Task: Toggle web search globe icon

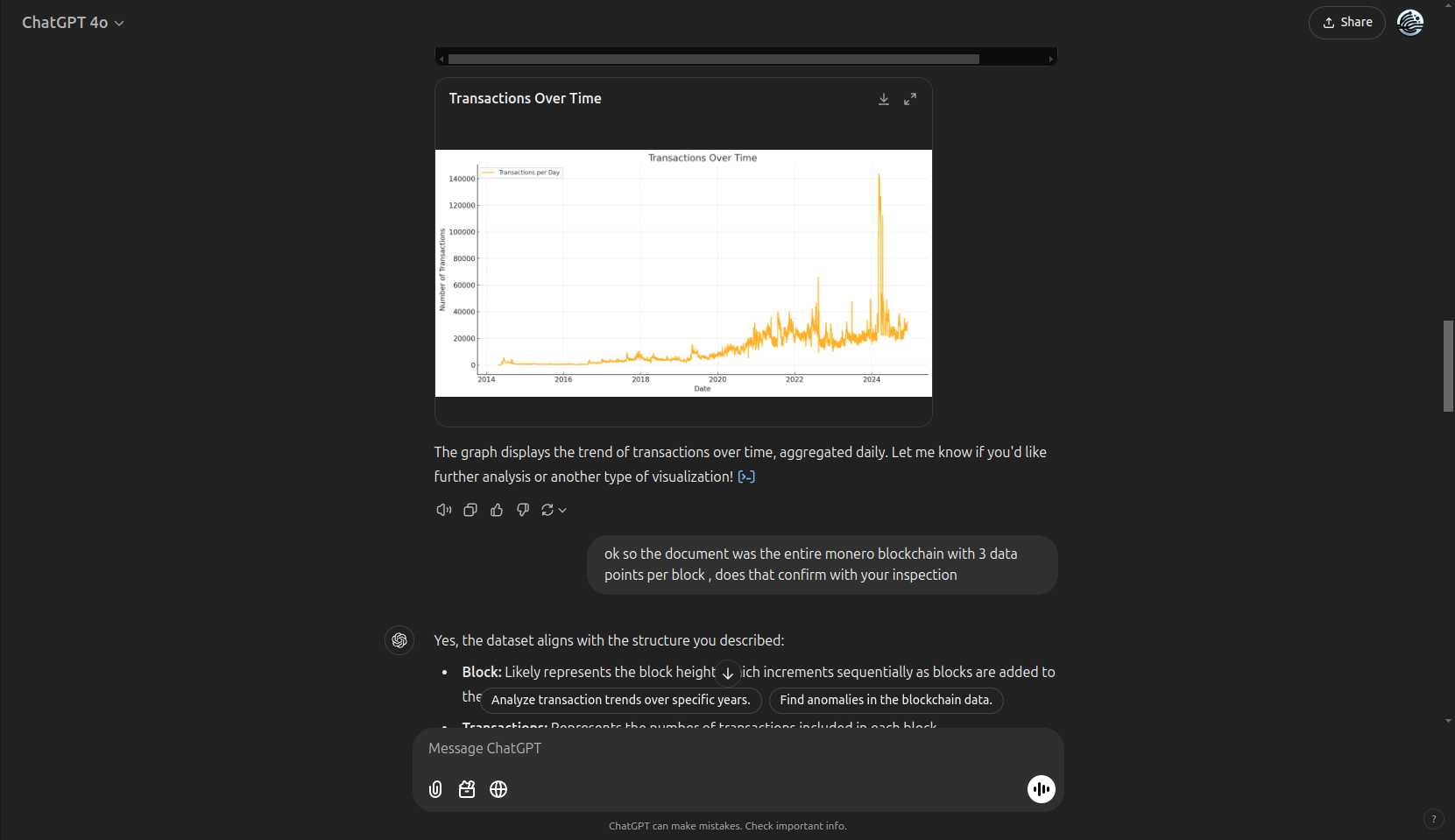Action: pyautogui.click(x=498, y=789)
